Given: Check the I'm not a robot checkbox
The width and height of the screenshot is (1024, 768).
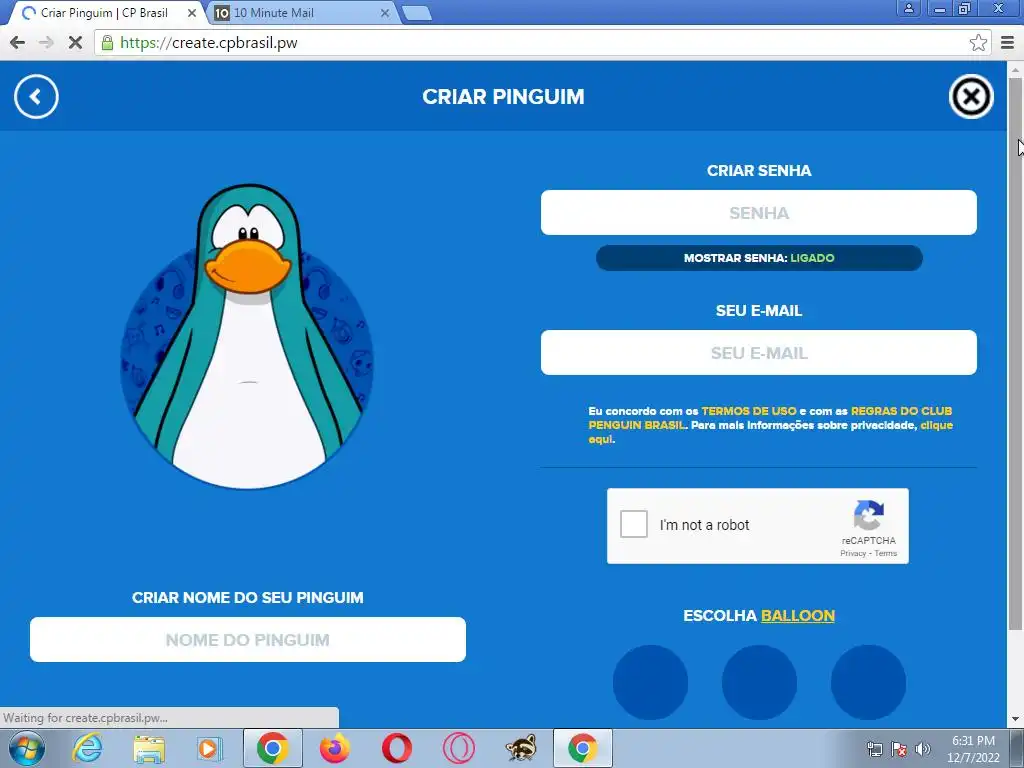Looking at the screenshot, I should point(633,524).
